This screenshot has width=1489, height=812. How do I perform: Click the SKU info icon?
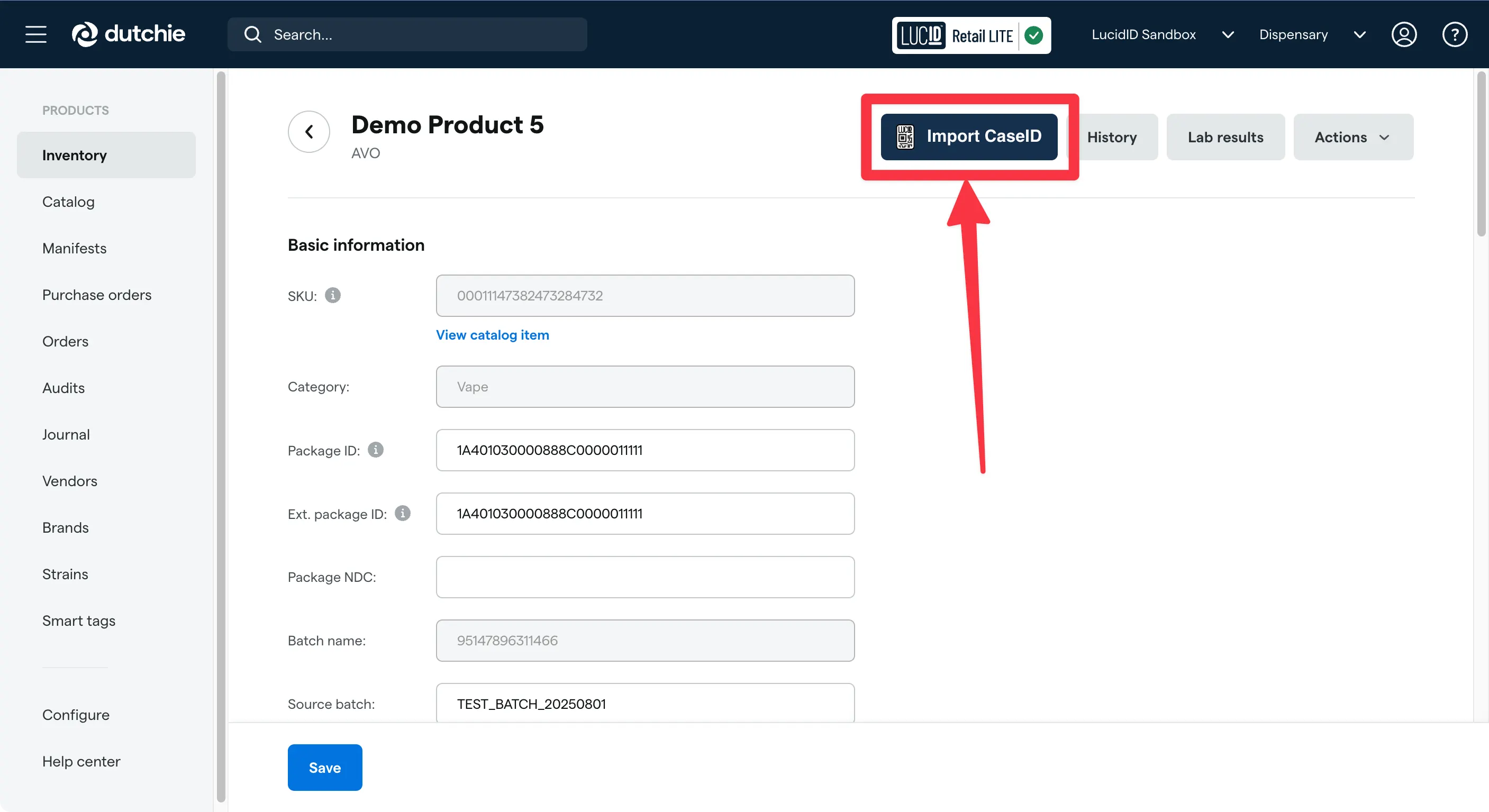point(332,295)
